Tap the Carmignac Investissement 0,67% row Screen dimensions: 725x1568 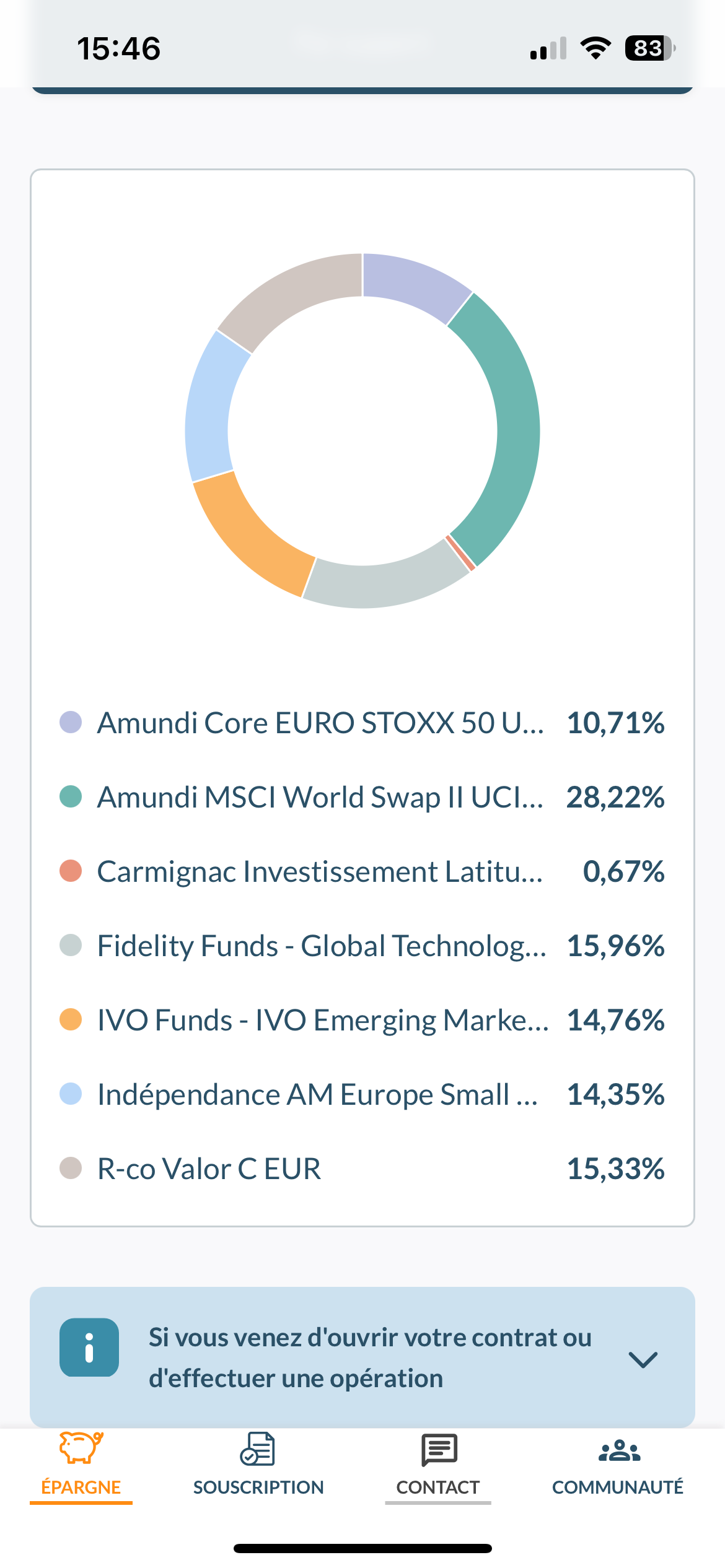pyautogui.click(x=320, y=871)
